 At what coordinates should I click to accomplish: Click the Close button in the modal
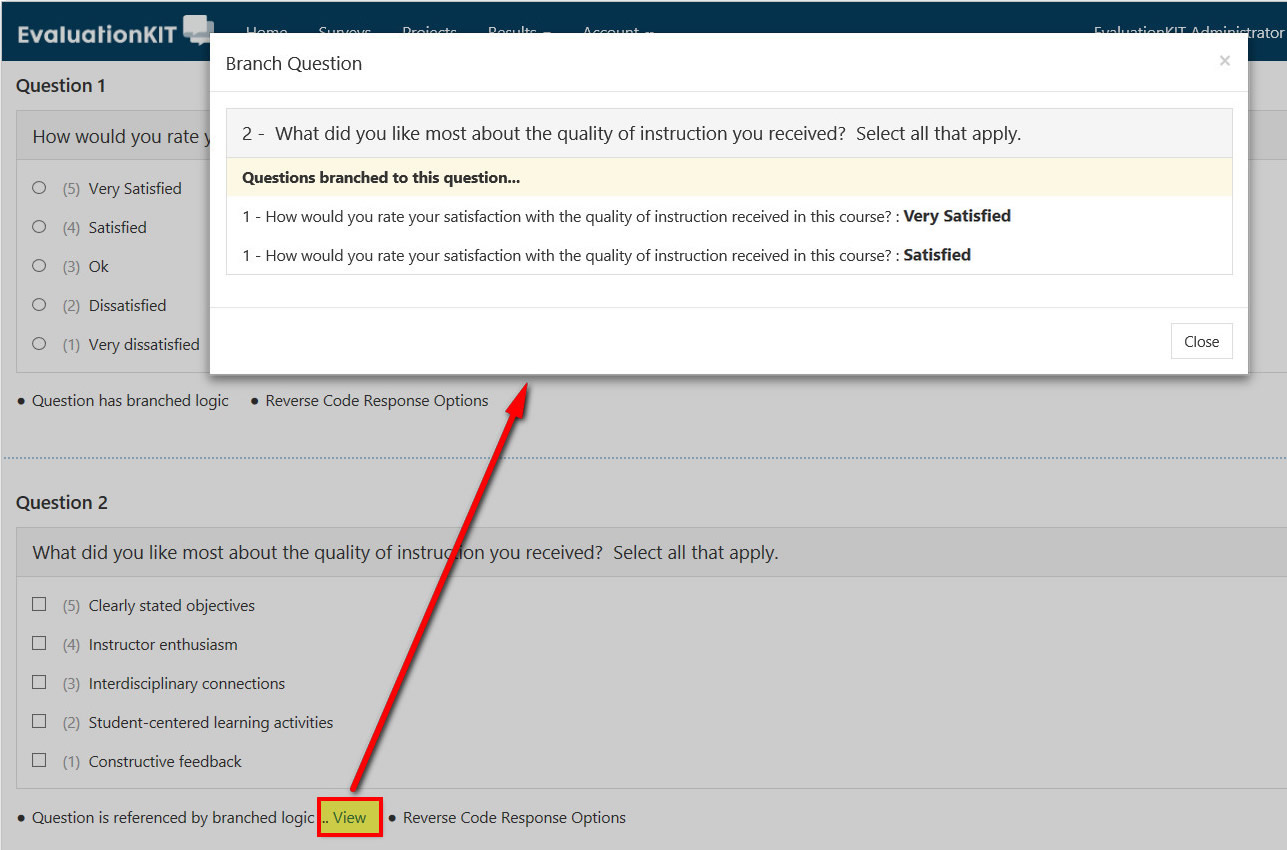(x=1201, y=340)
